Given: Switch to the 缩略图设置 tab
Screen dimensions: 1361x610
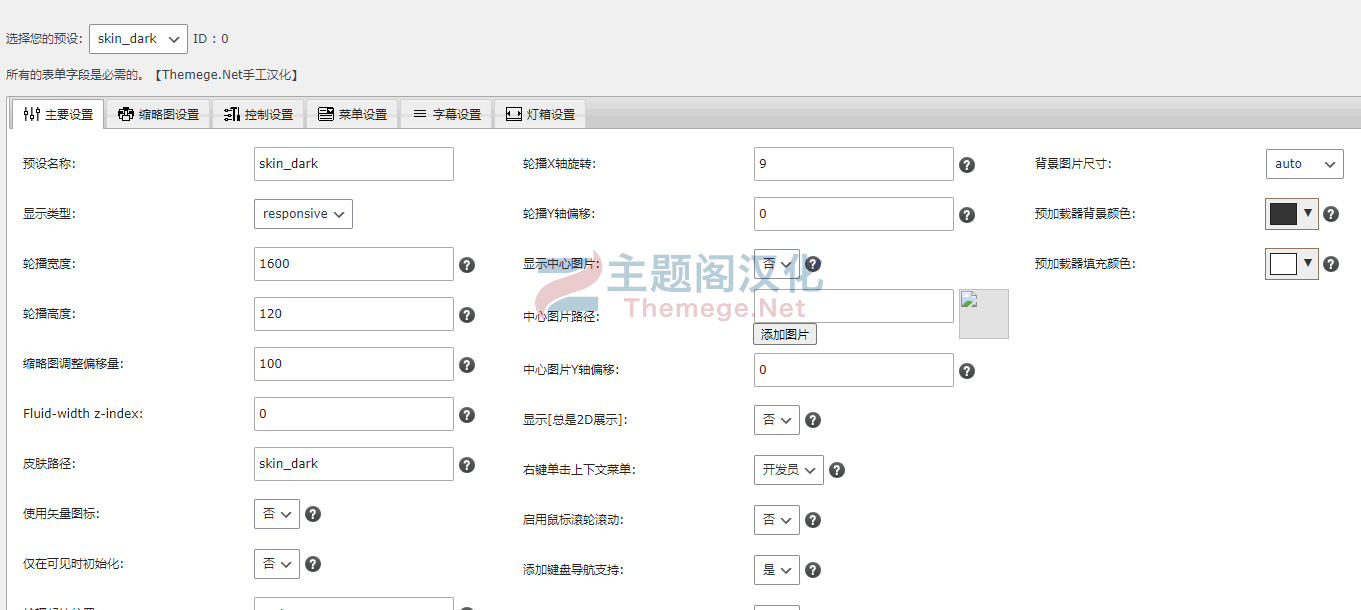Looking at the screenshot, I should tap(158, 114).
